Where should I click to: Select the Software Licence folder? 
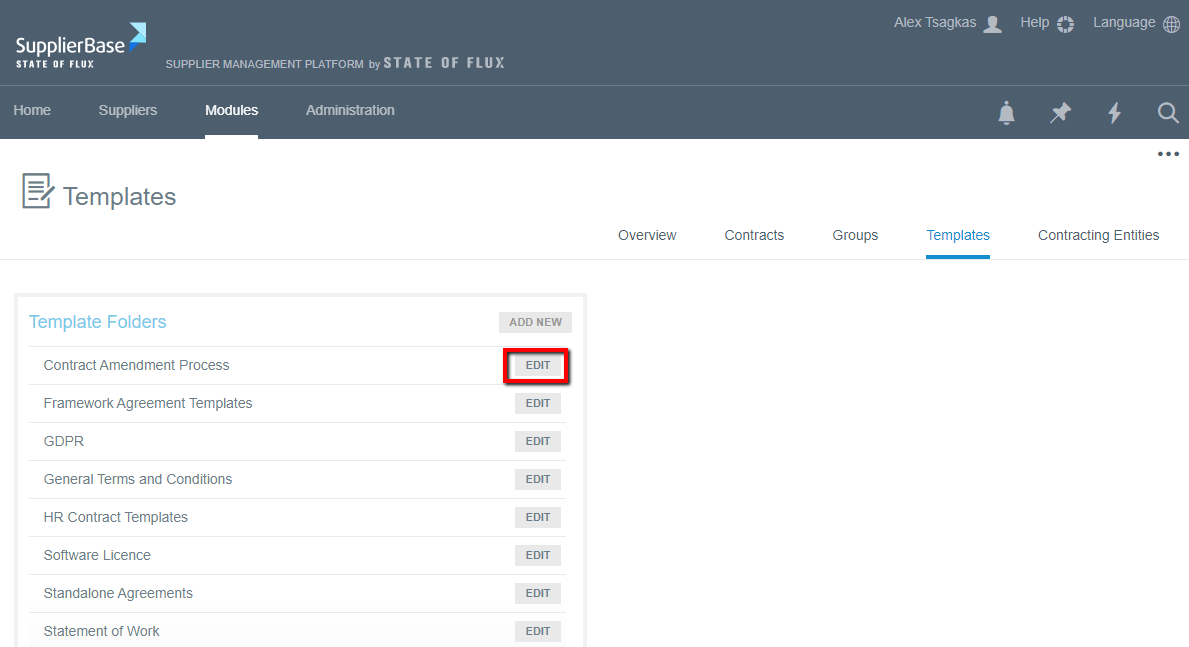pos(97,556)
